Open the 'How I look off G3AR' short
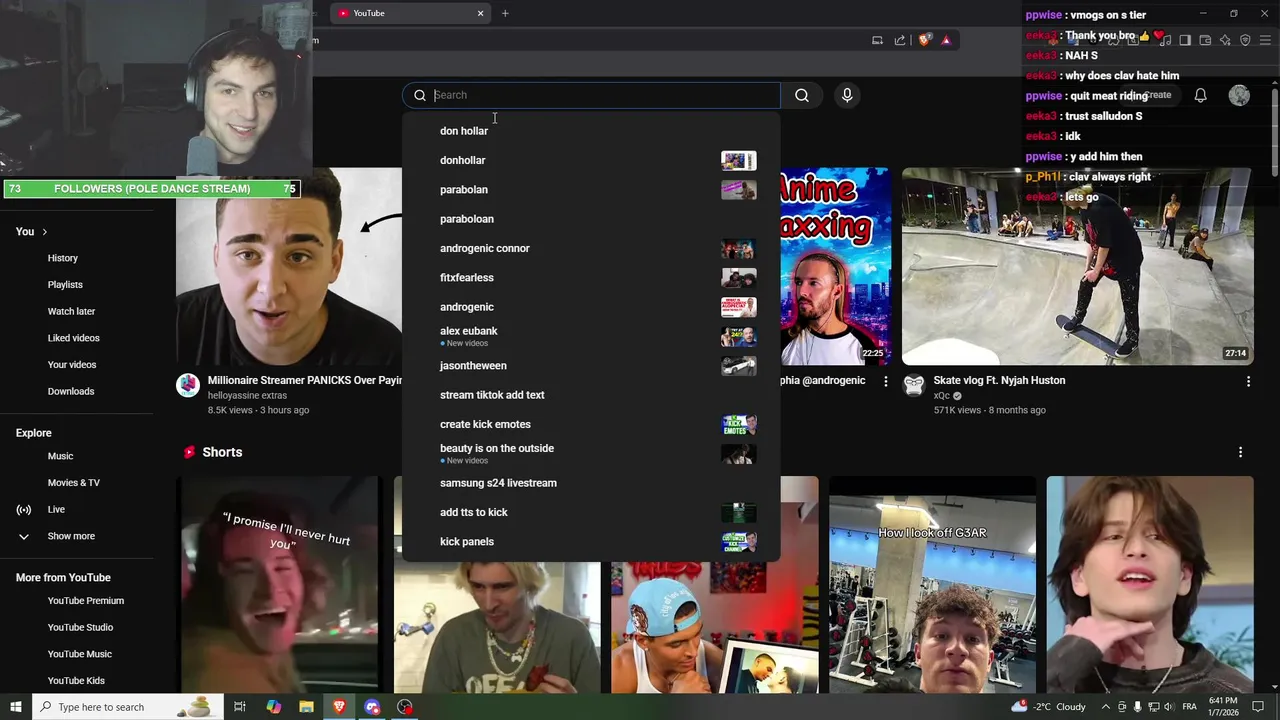 tap(932, 585)
